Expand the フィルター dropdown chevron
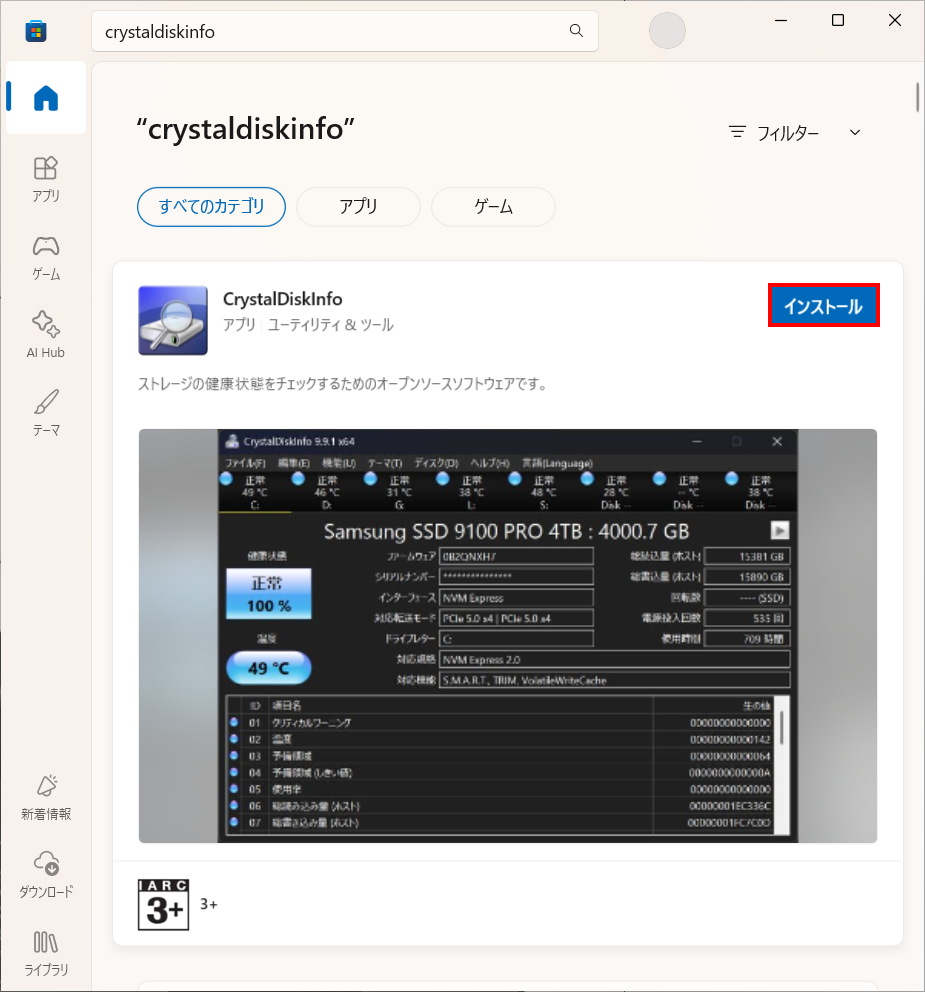Viewport: 925px width, 992px height. pos(855,132)
